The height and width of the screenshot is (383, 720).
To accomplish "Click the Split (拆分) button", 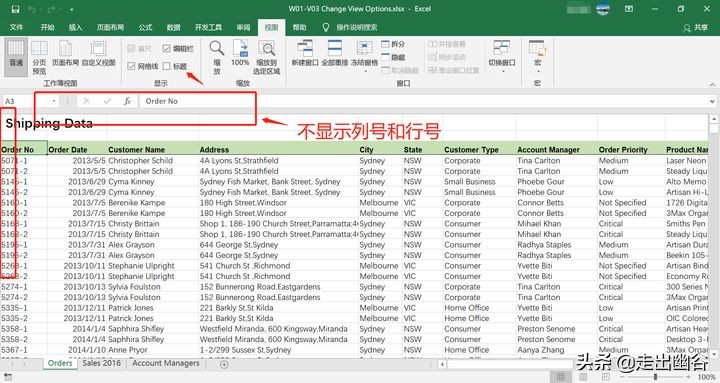I will (394, 44).
